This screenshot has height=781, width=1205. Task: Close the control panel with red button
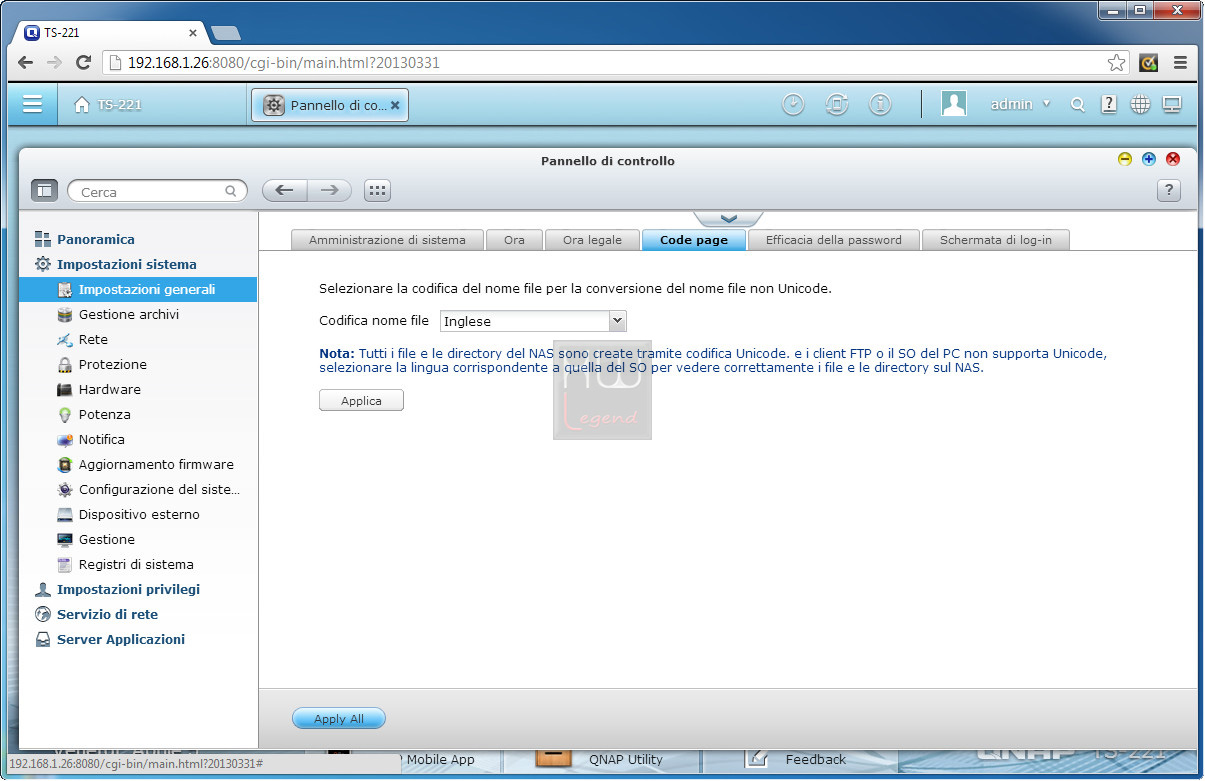point(1173,159)
